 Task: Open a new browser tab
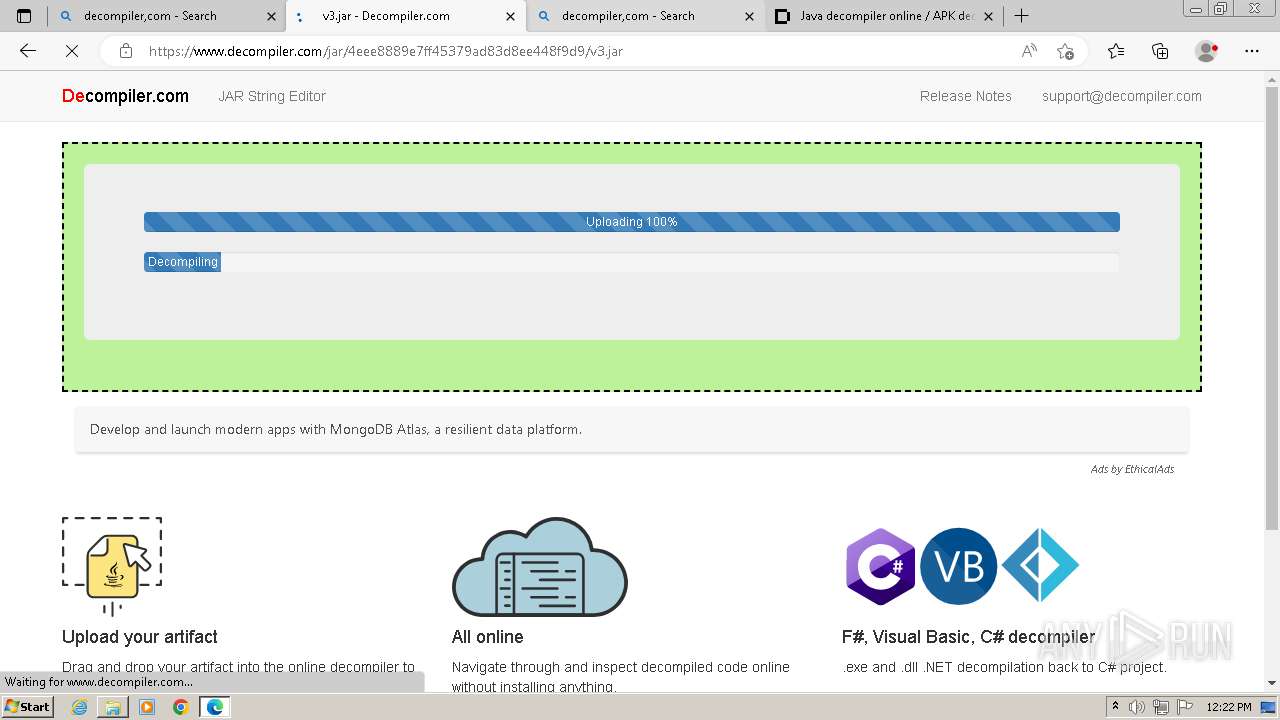pos(1021,16)
